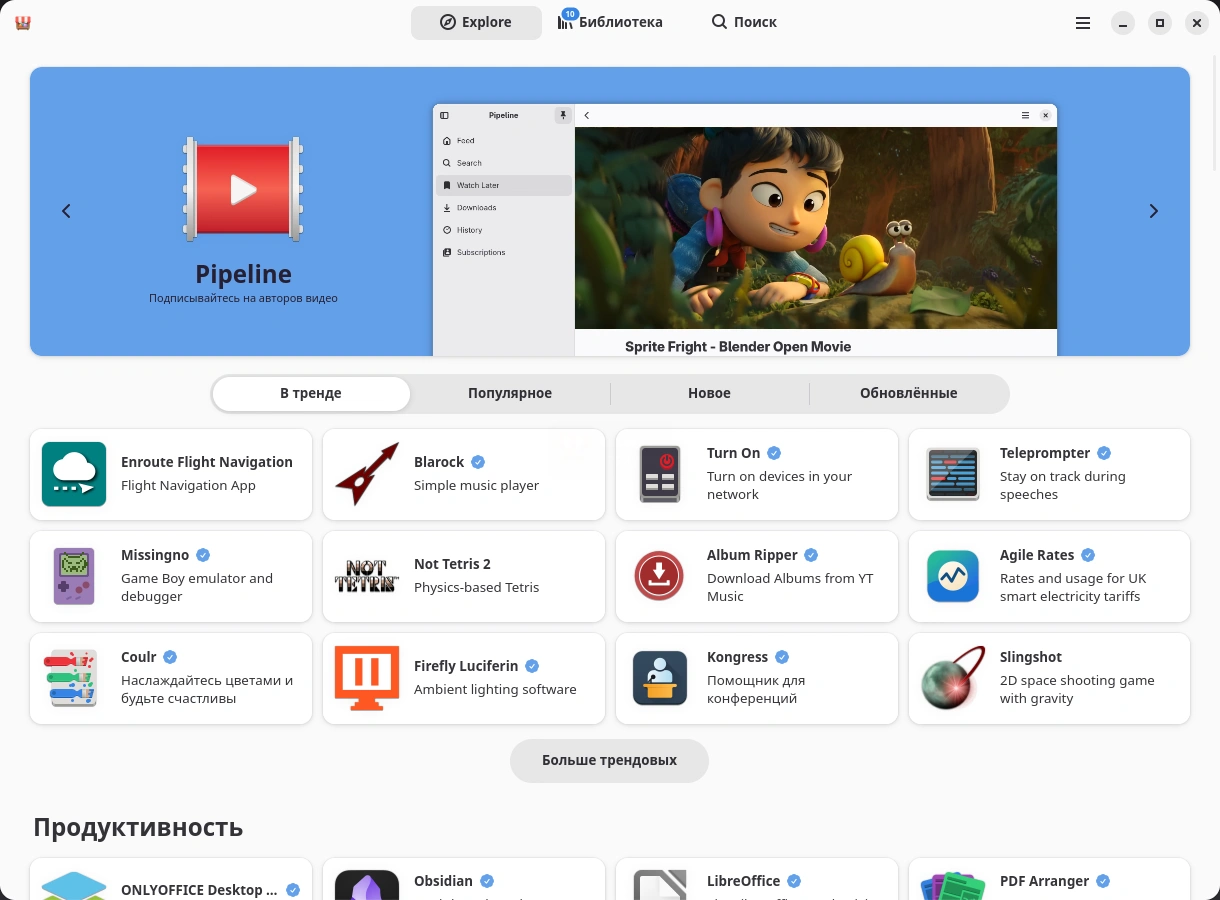Open the Obsidian app icon
1220x900 pixels.
click(x=367, y=885)
